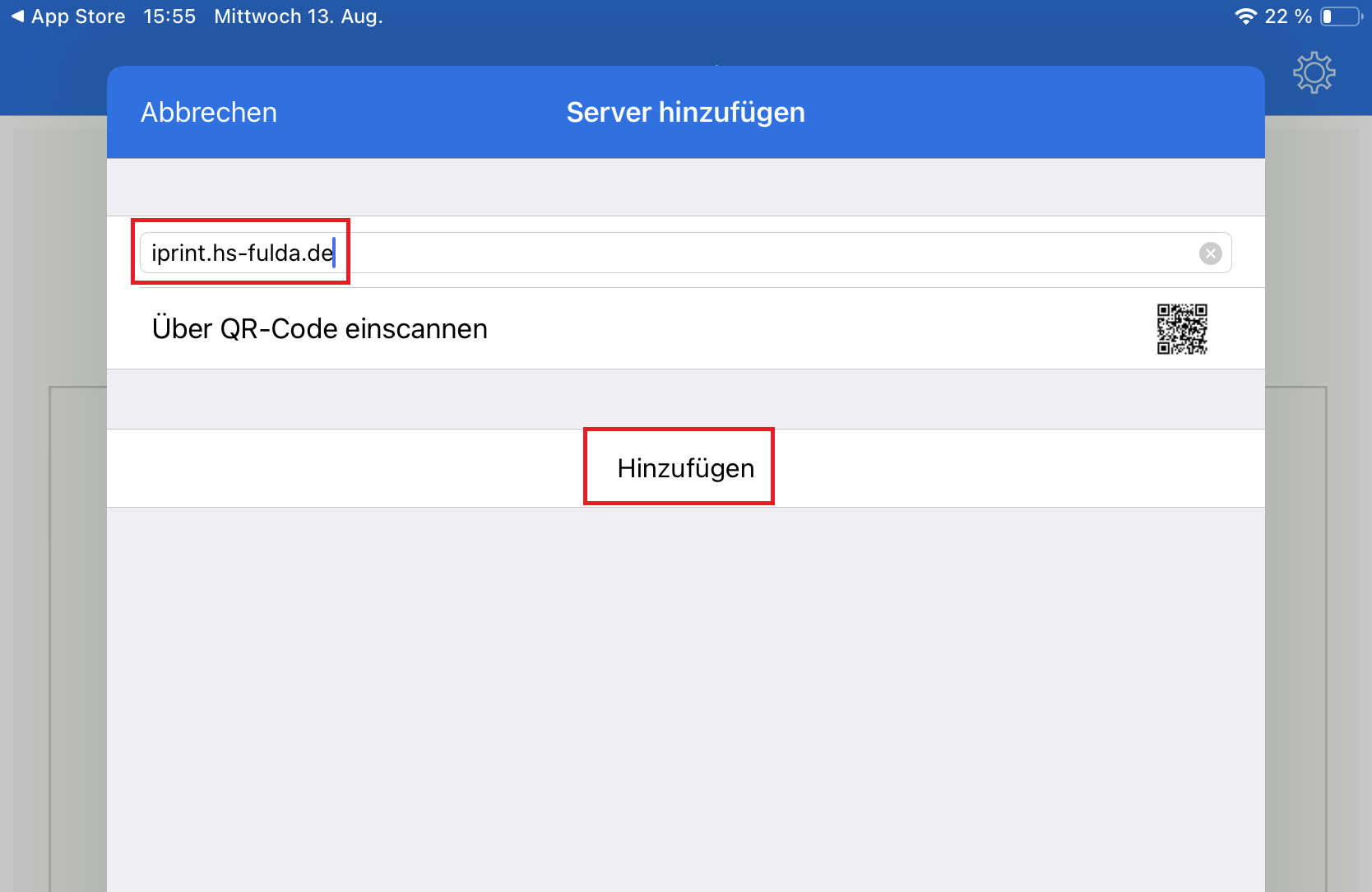The image size is (1372, 892).
Task: Return to App Store via the status bar label
Action: (x=78, y=16)
